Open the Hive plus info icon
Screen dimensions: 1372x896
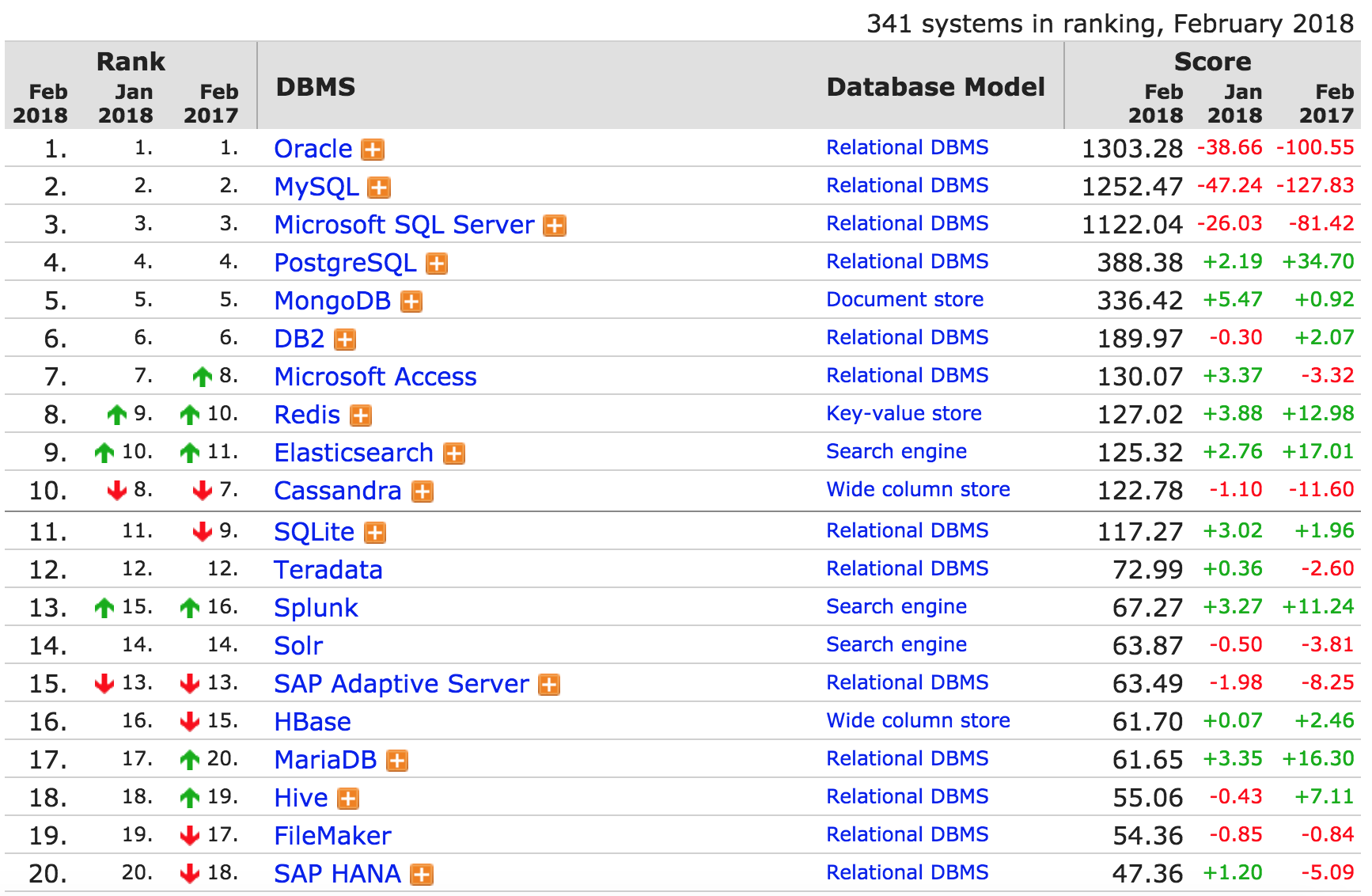pyautogui.click(x=348, y=799)
